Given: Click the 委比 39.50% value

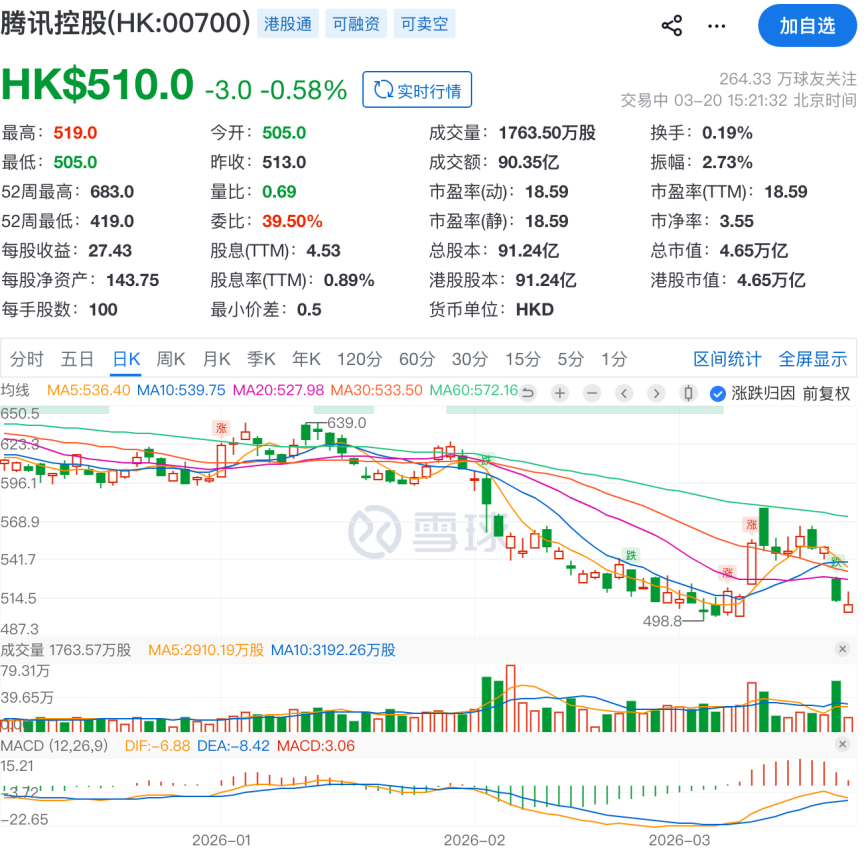Looking at the screenshot, I should (292, 221).
